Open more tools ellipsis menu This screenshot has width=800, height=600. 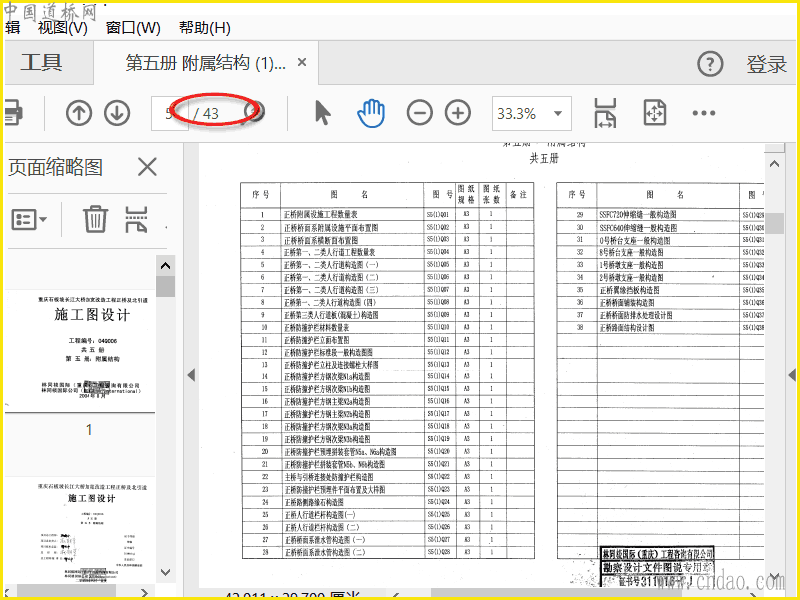click(704, 113)
